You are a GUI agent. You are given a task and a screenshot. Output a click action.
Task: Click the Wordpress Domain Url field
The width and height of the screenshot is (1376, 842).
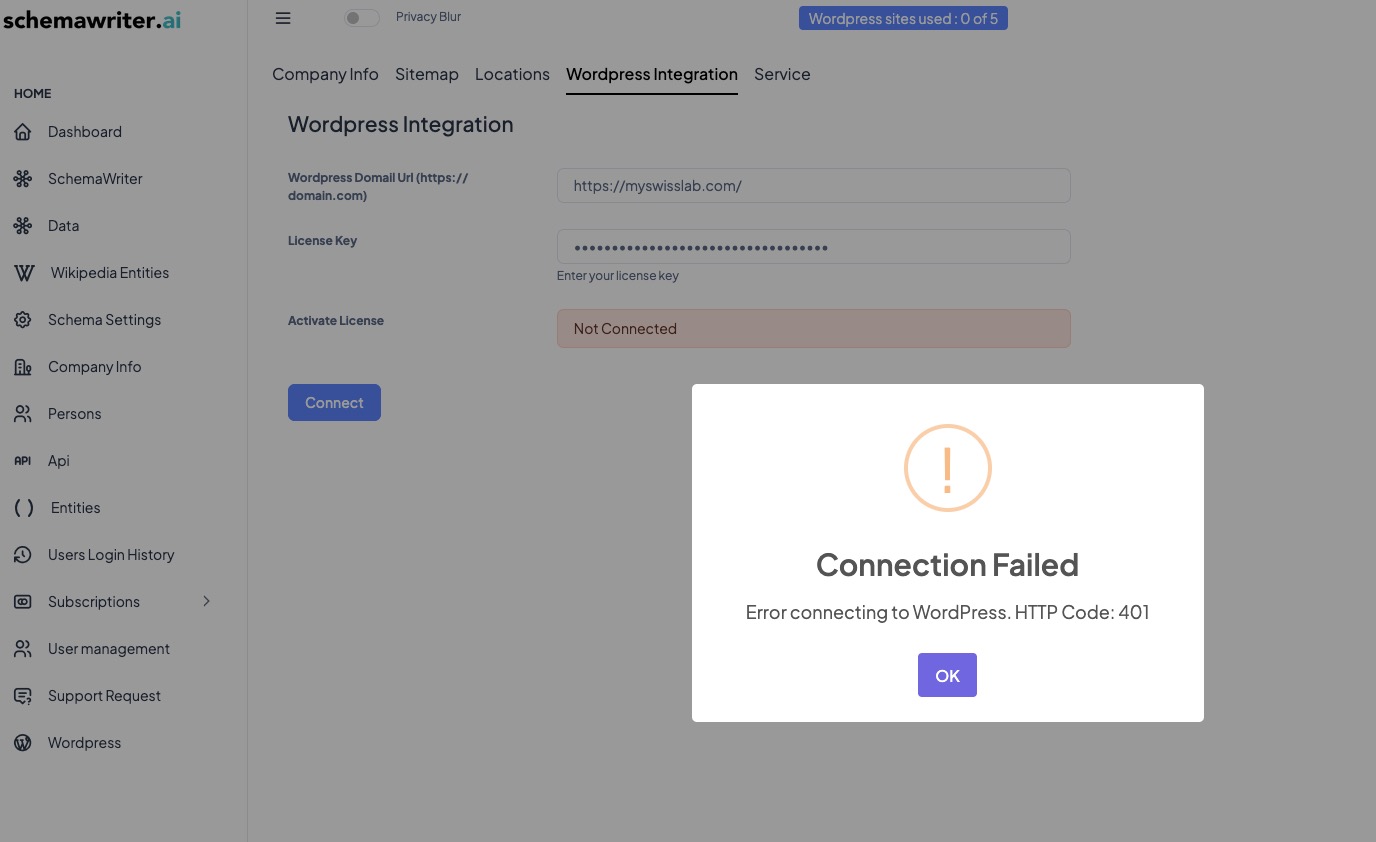813,186
